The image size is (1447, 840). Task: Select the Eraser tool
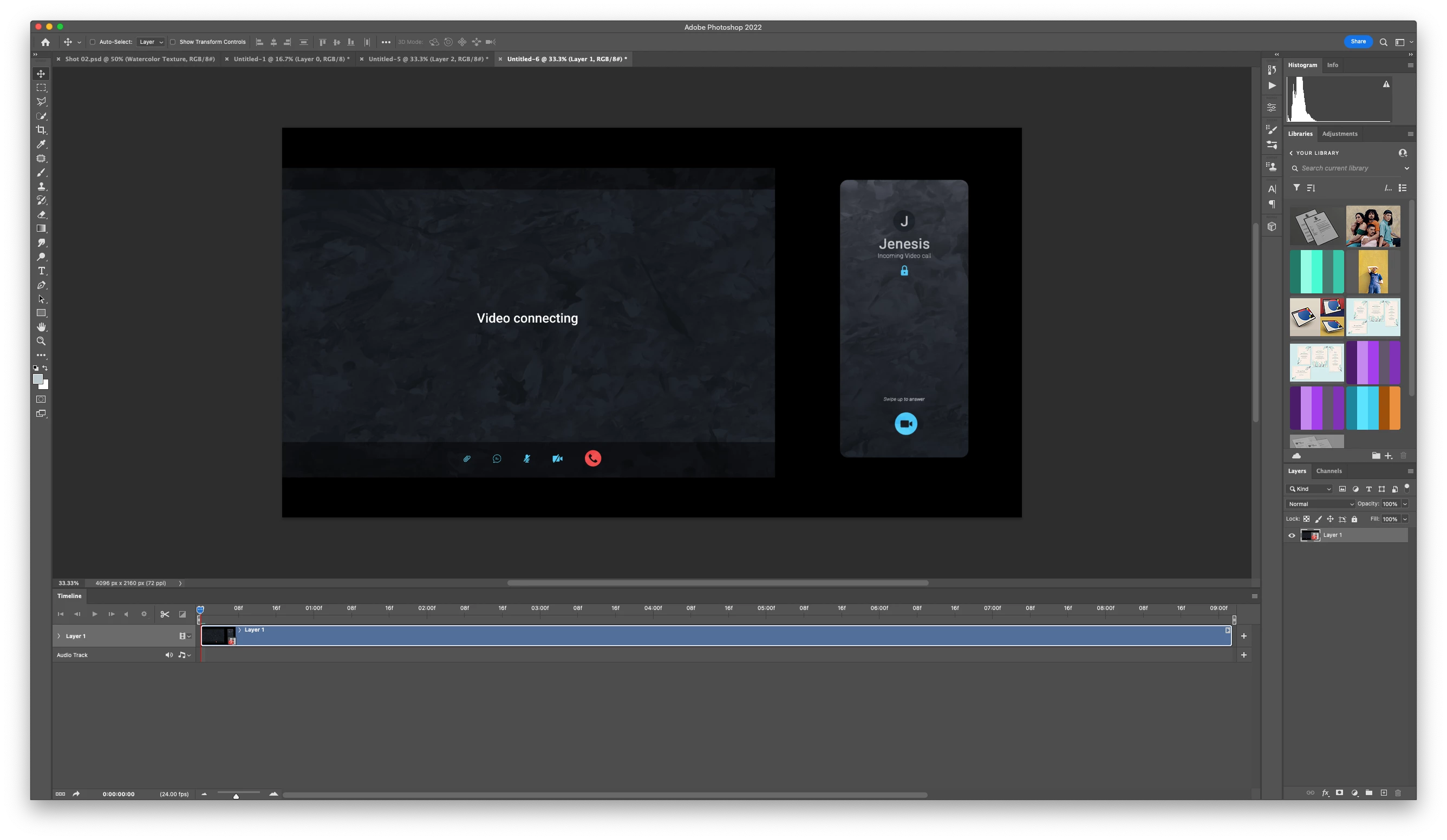[x=41, y=214]
